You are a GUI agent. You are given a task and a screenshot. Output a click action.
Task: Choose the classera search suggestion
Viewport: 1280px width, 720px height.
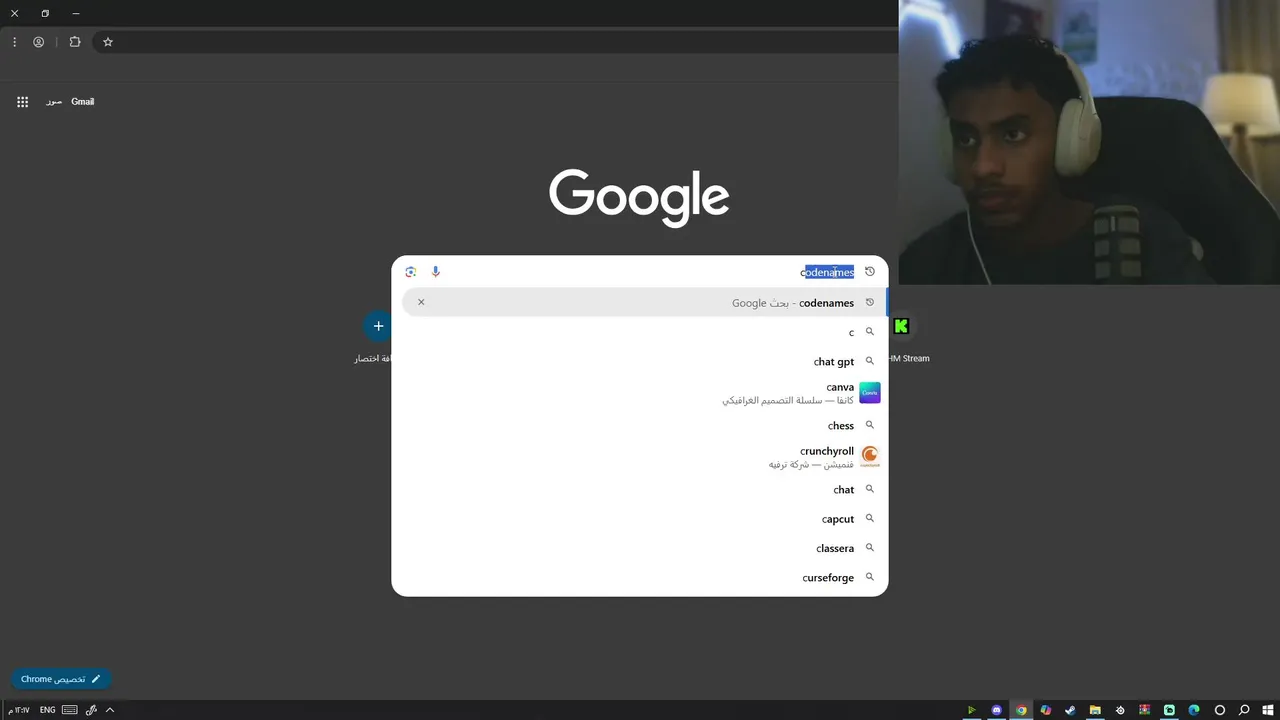pos(640,548)
